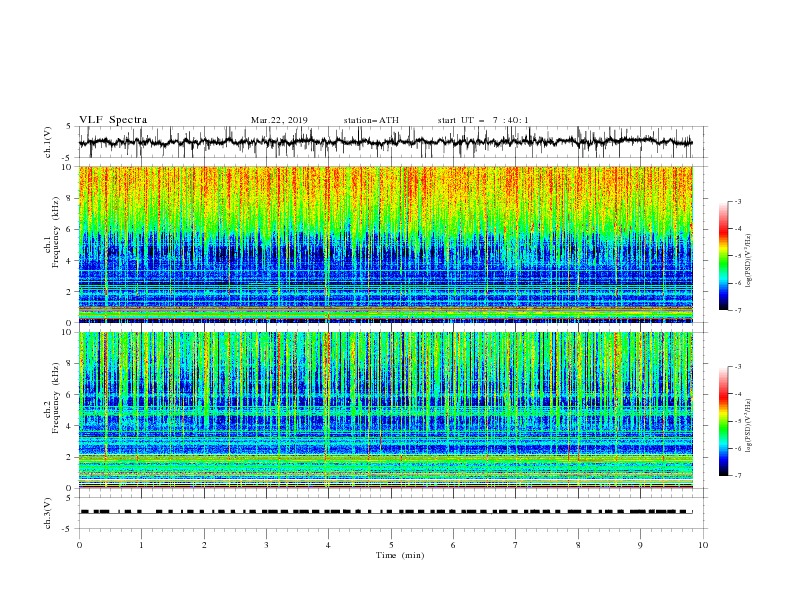This screenshot has height=612, width=792.
Task: Click the 'Time (min)' axis title
Action: [x=400, y=555]
